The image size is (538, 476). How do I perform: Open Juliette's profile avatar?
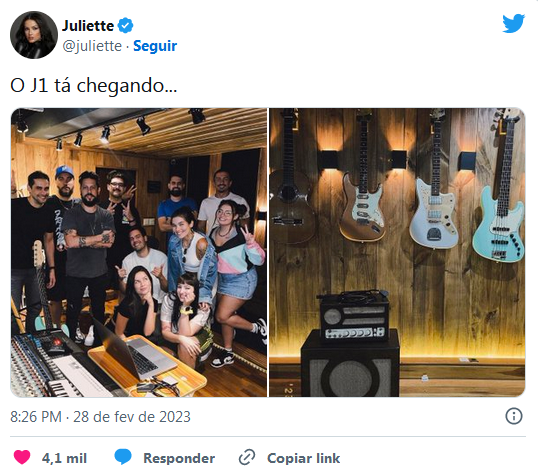pos(34,35)
